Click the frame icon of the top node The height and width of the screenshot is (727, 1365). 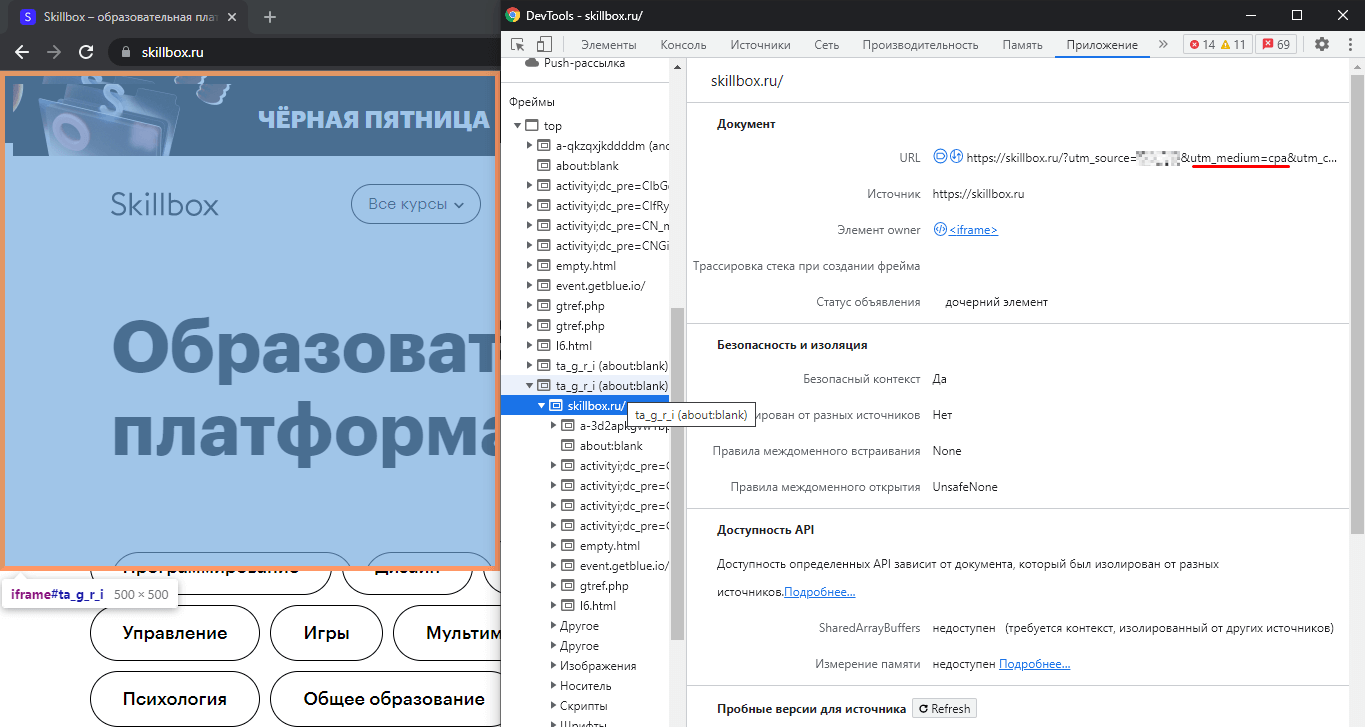[532, 126]
